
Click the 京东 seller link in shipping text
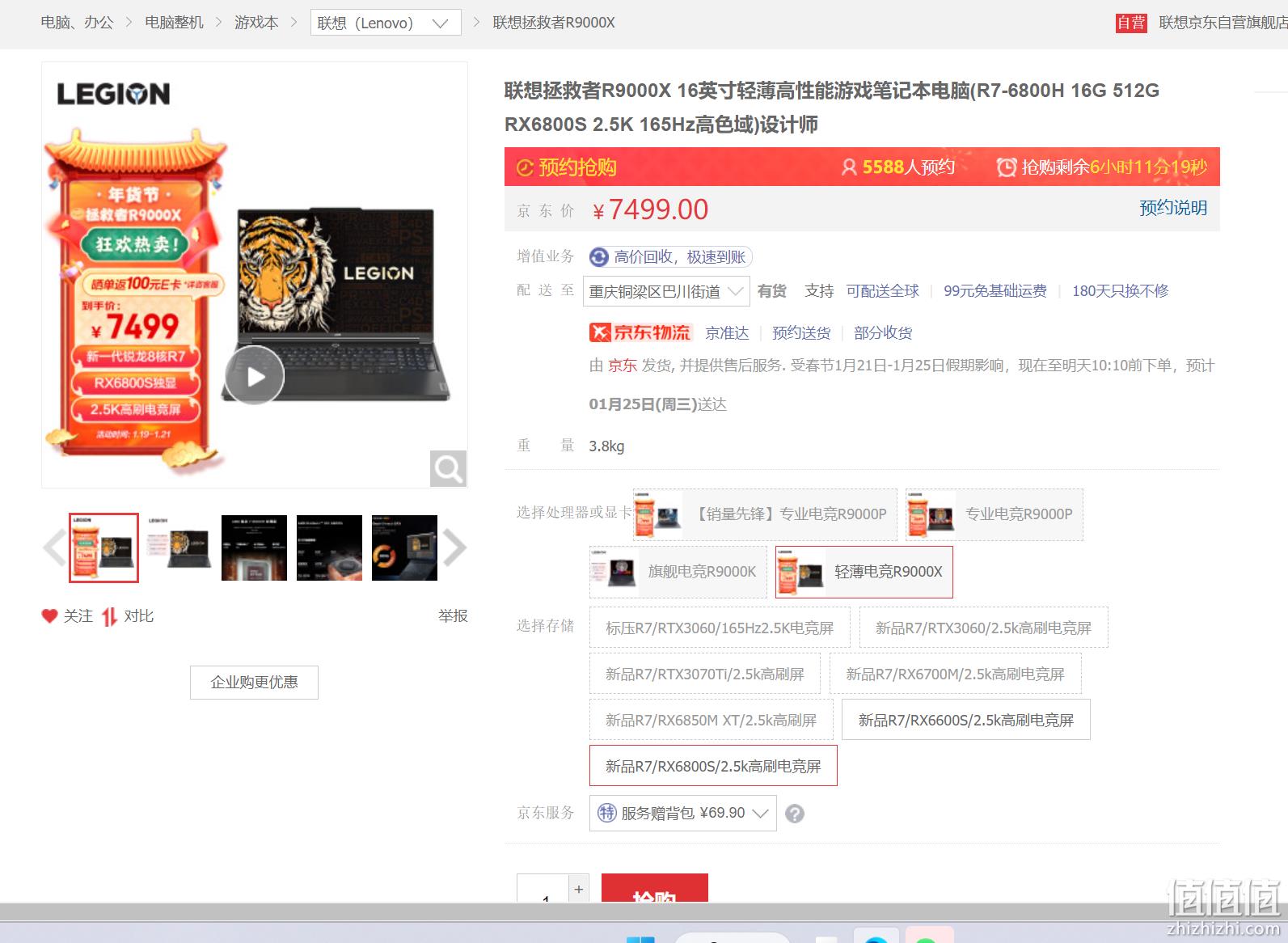623,366
